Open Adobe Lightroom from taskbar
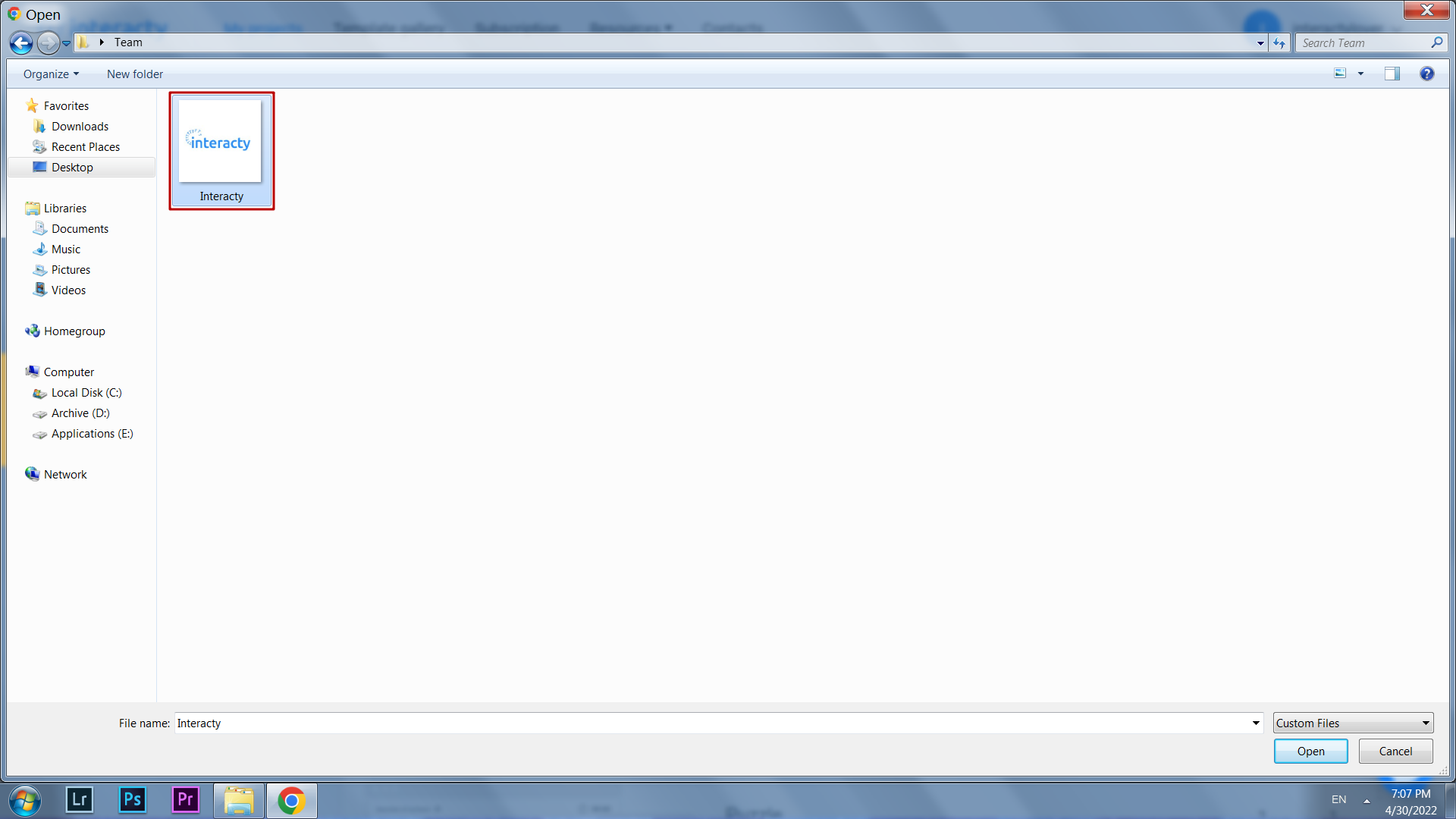Image resolution: width=1456 pixels, height=819 pixels. pyautogui.click(x=79, y=799)
